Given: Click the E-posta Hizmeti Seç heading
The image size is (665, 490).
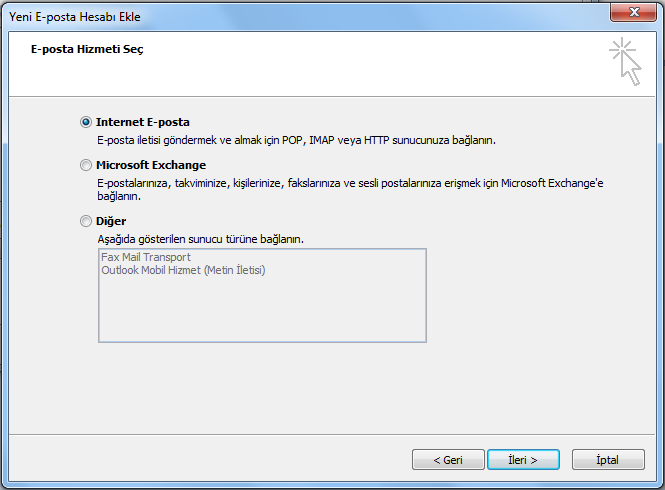Looking at the screenshot, I should [x=87, y=49].
